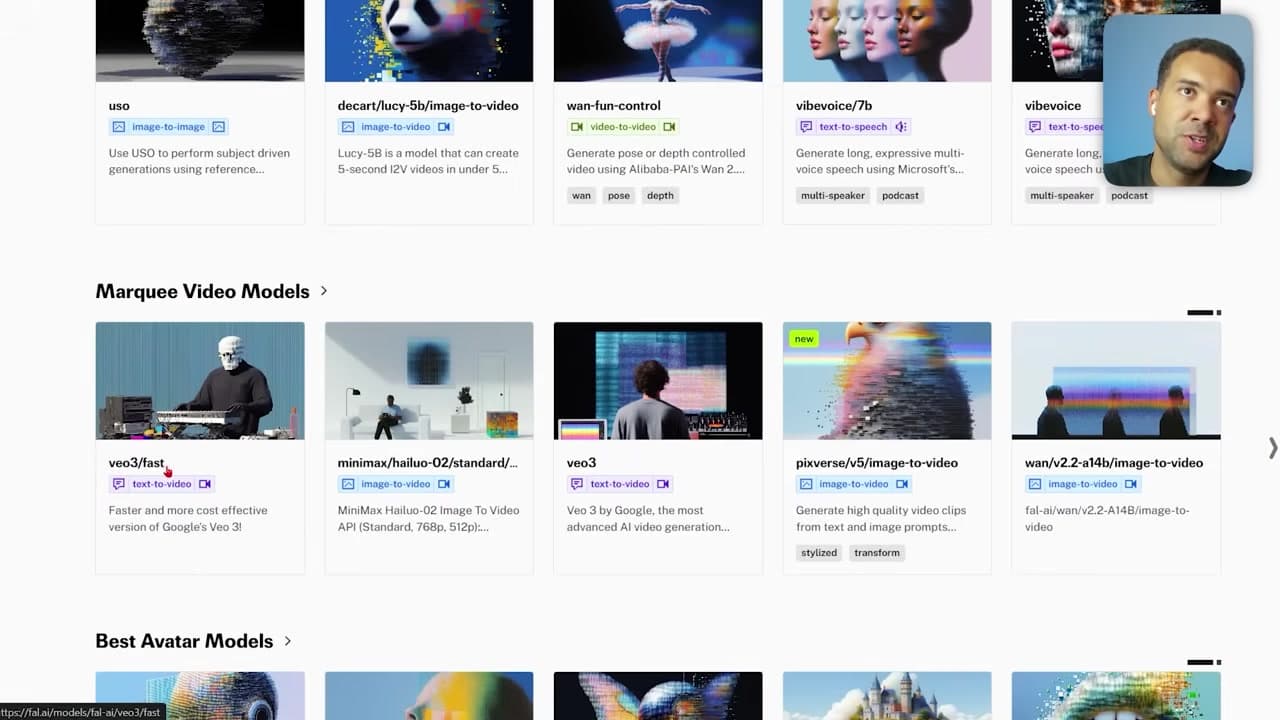Select podcast tag on vibevoice/7b card
Image resolution: width=1280 pixels, height=720 pixels.
click(x=900, y=196)
